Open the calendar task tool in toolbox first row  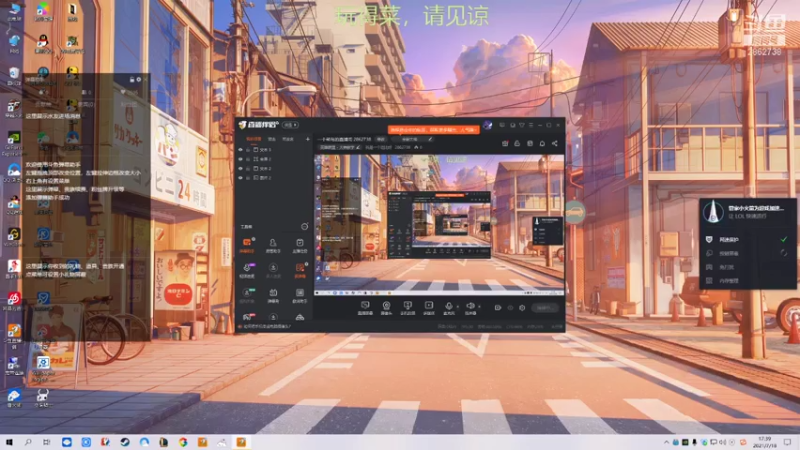299,245
